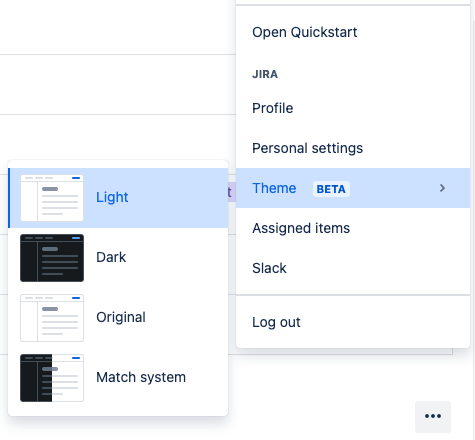475x440 pixels.
Task: Open the three-dots more options button
Action: (433, 416)
